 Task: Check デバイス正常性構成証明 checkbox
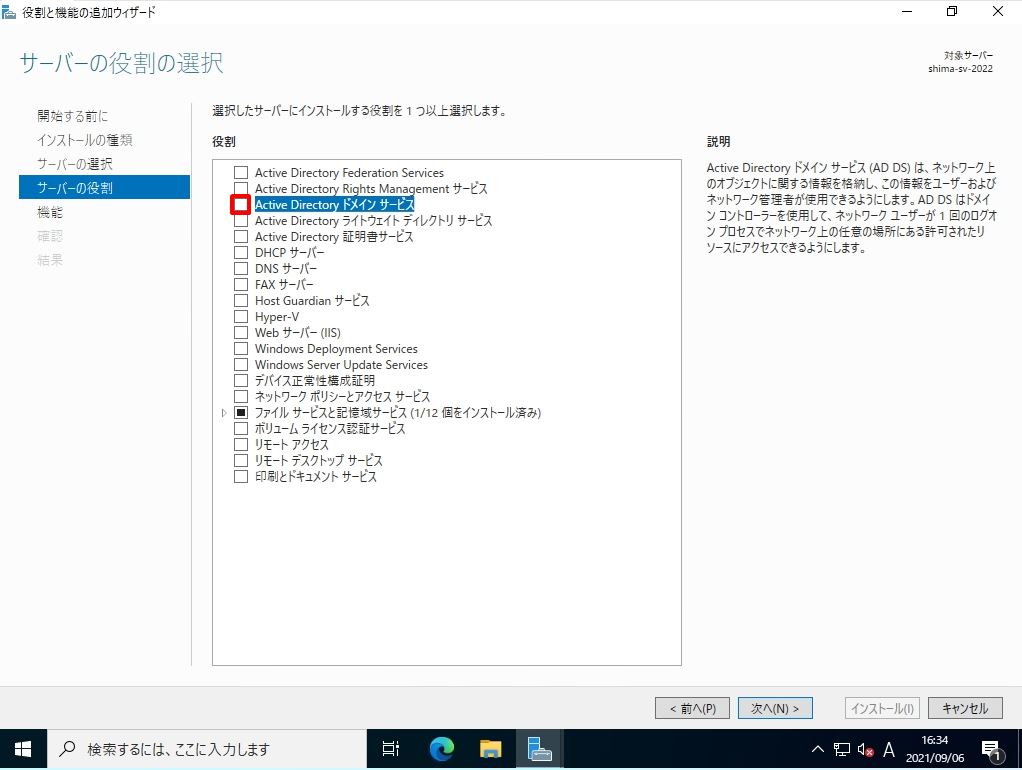(241, 380)
